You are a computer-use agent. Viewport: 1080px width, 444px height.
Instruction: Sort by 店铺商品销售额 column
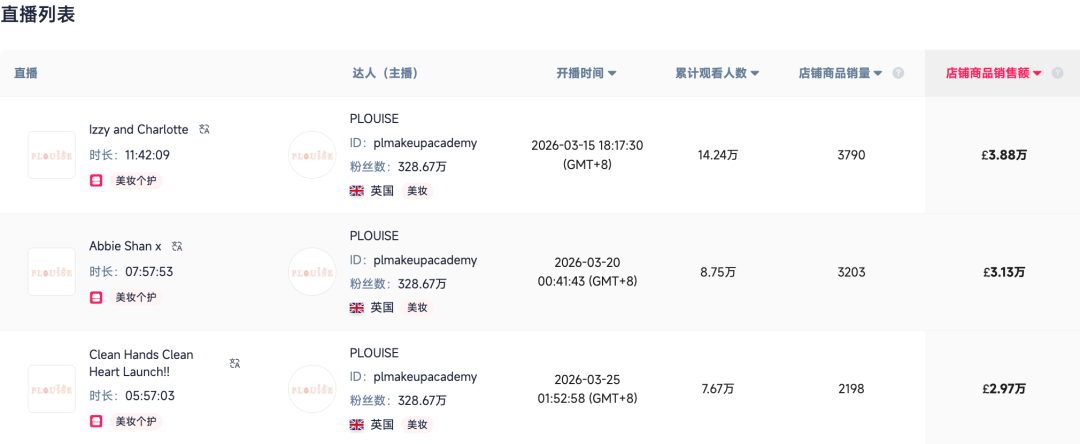[994, 73]
